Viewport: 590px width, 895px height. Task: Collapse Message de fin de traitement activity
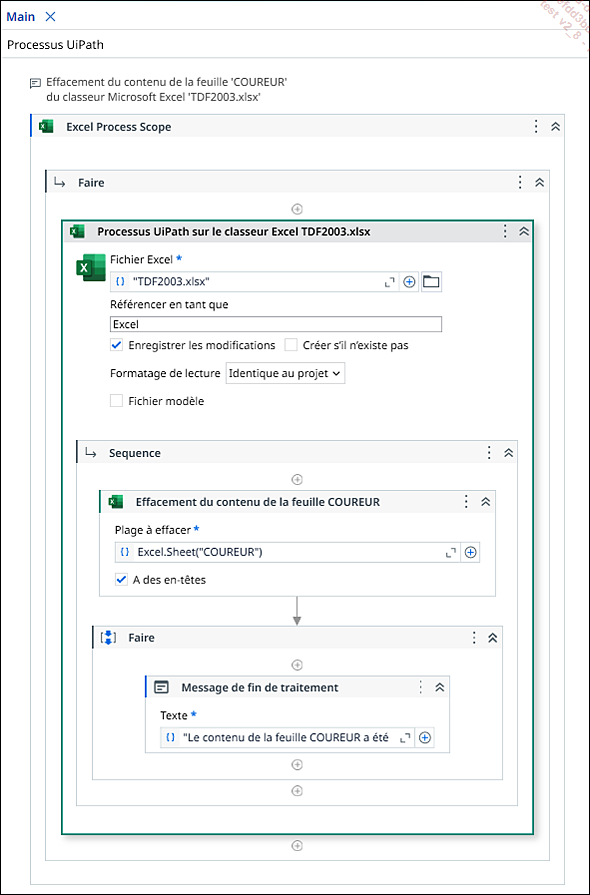coord(439,688)
